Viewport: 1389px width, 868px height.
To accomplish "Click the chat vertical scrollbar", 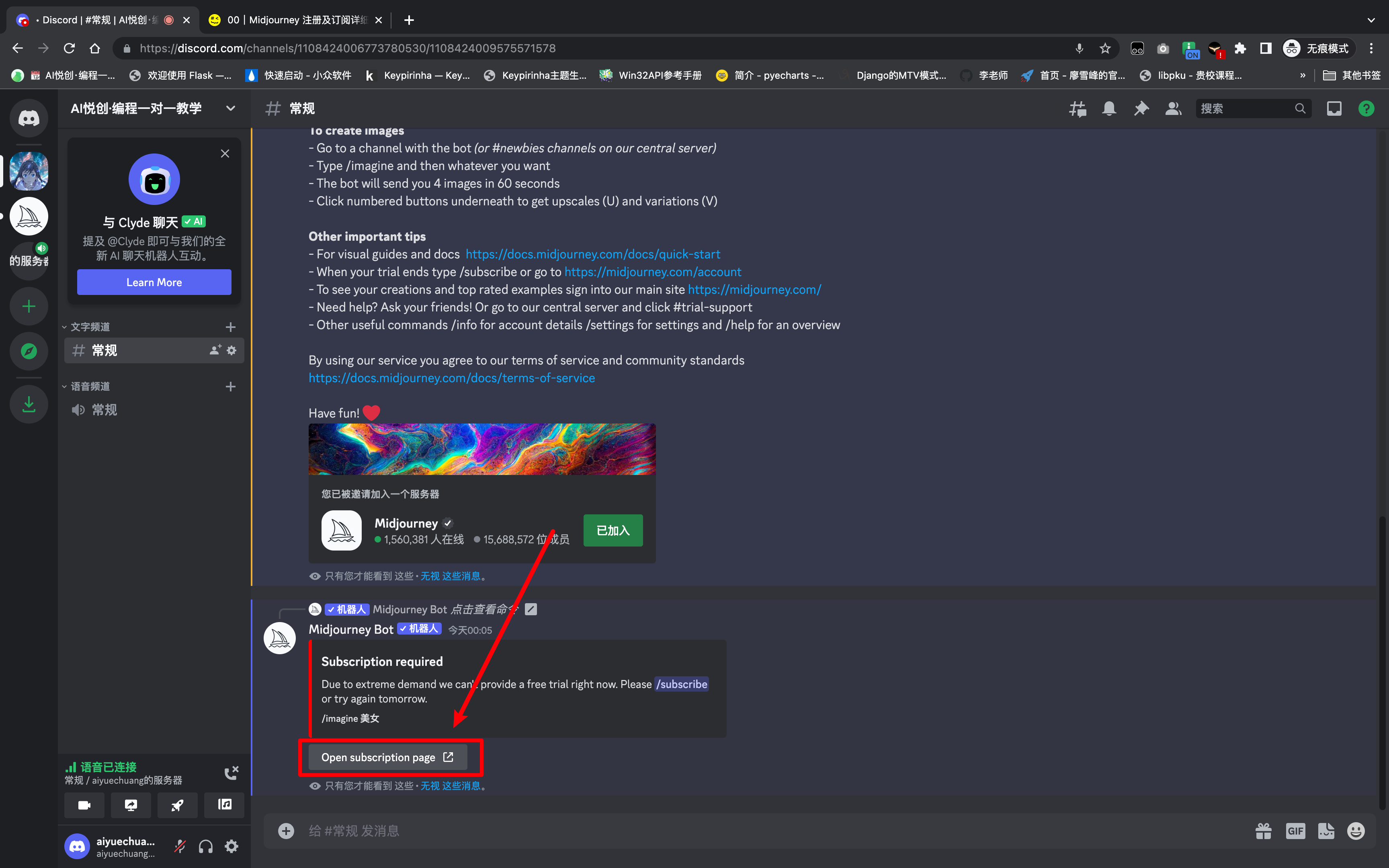I will (x=1383, y=663).
